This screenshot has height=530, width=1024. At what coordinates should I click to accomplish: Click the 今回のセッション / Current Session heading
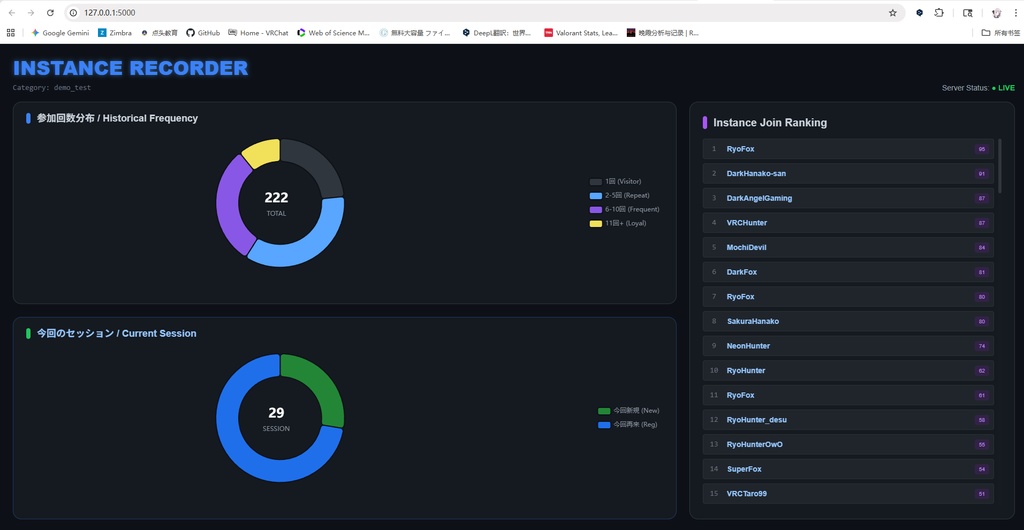116,334
